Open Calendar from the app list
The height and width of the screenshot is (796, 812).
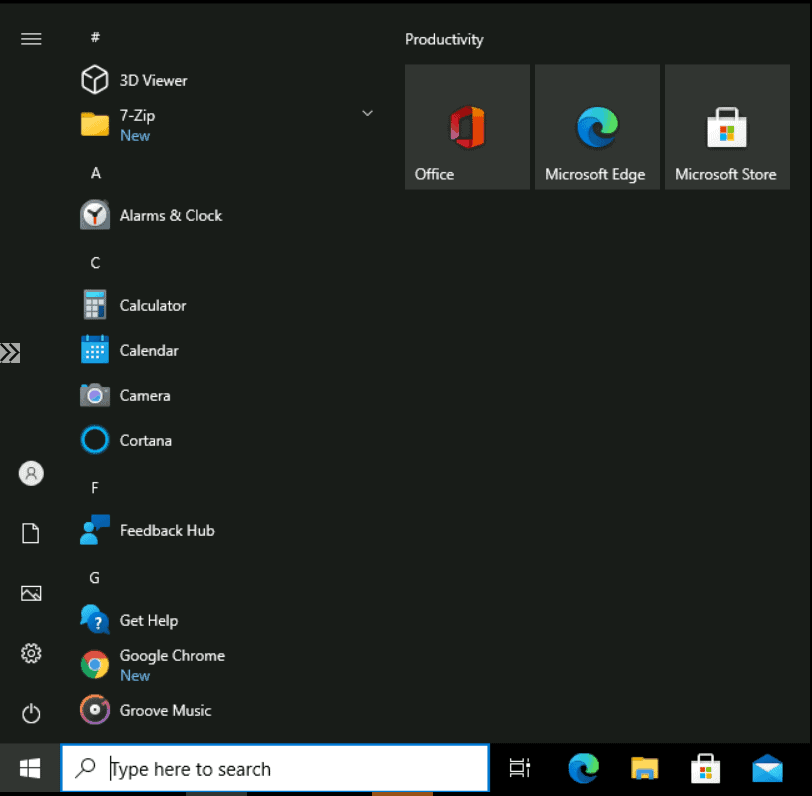148,350
